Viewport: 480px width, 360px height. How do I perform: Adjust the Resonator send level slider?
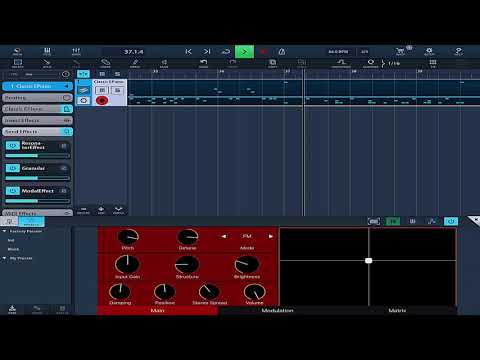(x=37, y=156)
